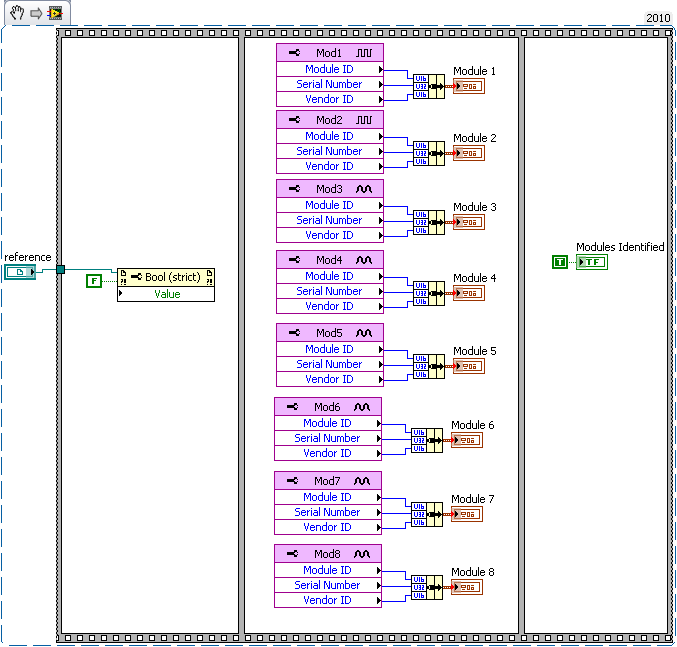The height and width of the screenshot is (647, 677).
Task: Select Mod1 Serial Number property
Action: pos(330,84)
